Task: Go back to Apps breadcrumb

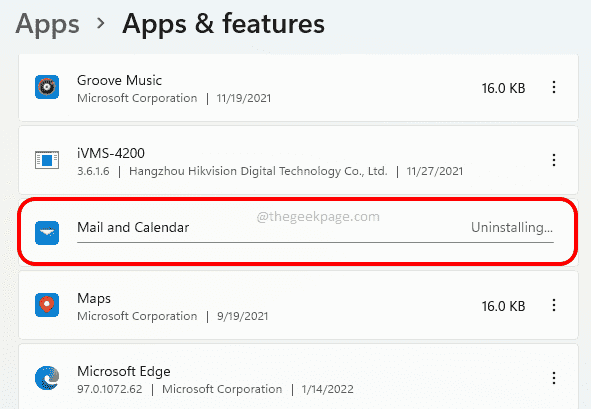Action: pos(47,25)
